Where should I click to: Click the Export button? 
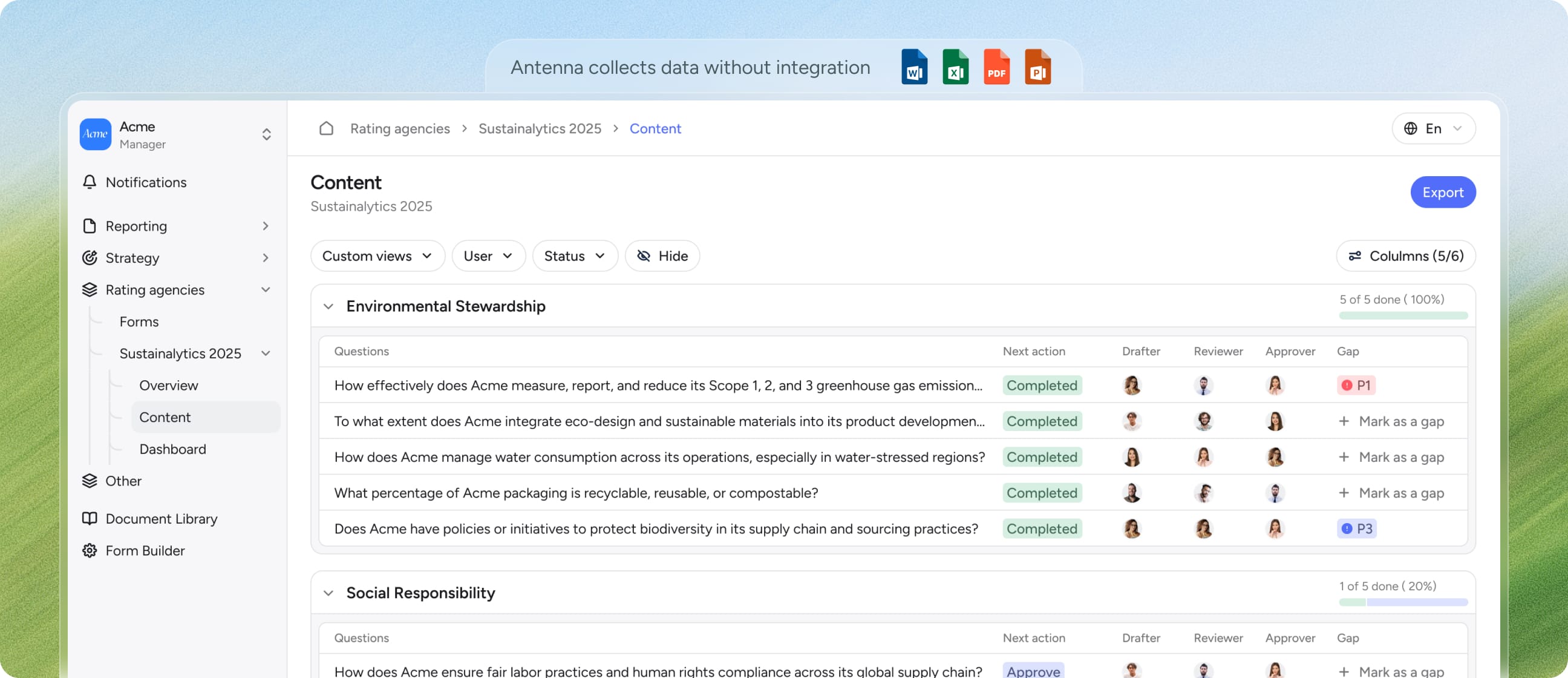pyautogui.click(x=1442, y=193)
